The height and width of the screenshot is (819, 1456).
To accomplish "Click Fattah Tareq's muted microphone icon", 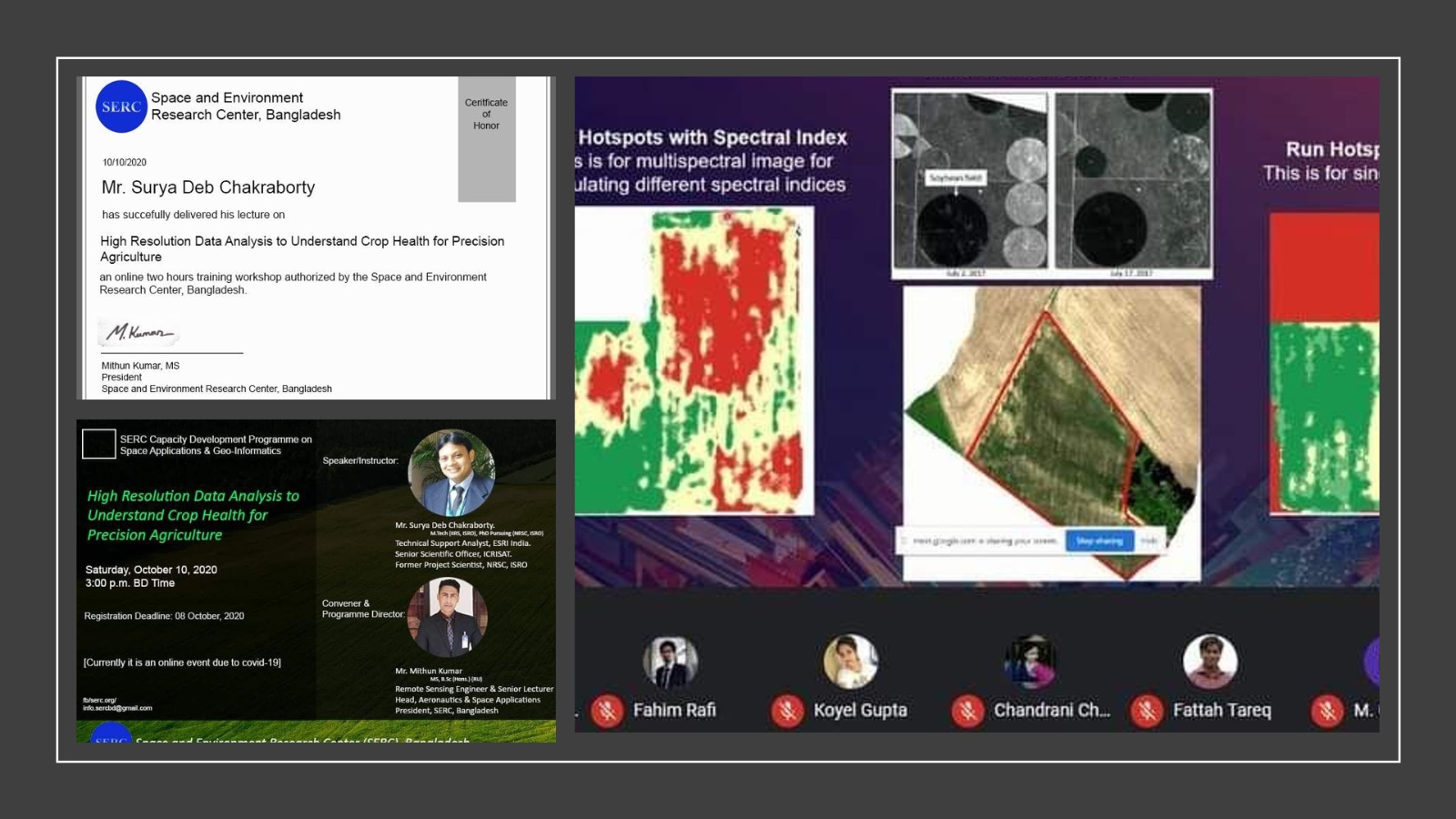I will coord(1147,710).
